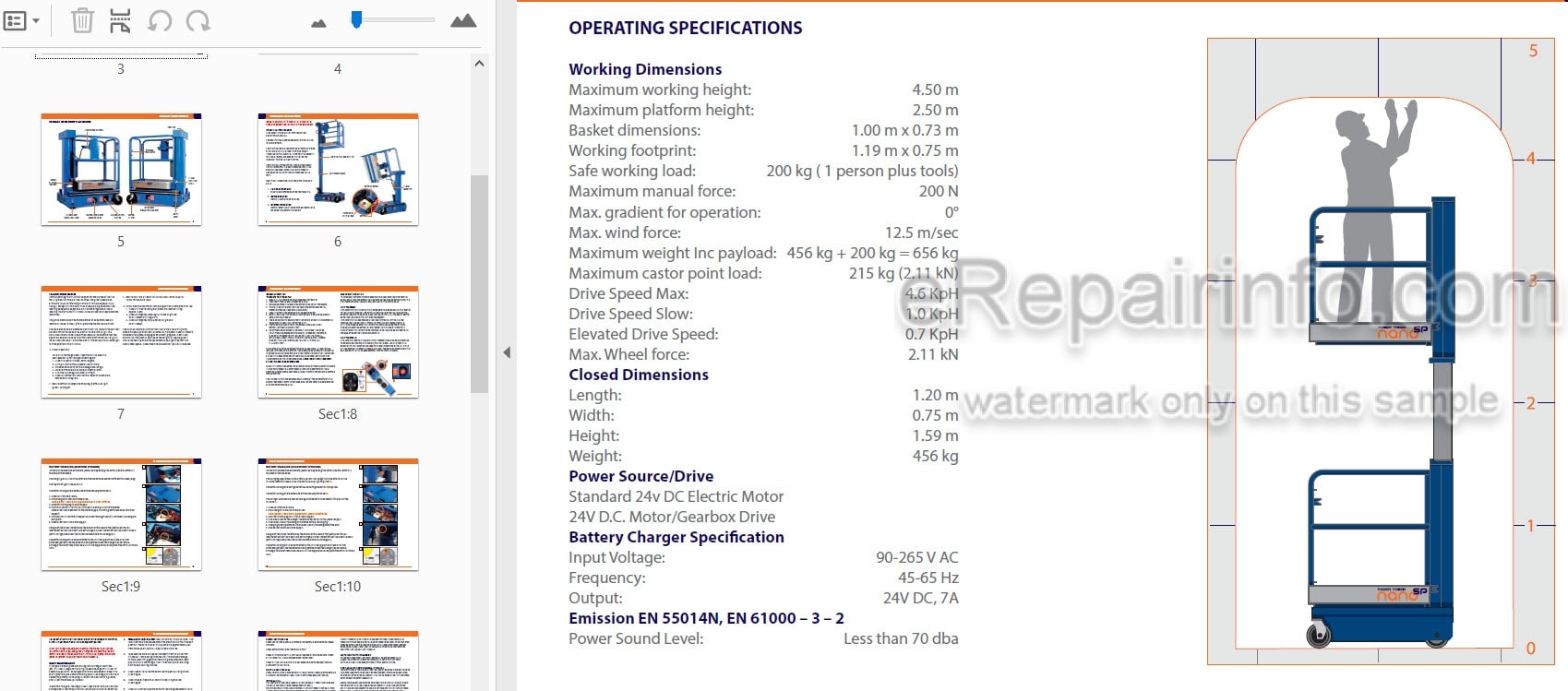
Task: Open the thumbnail panel options menu
Action: pos(22,20)
